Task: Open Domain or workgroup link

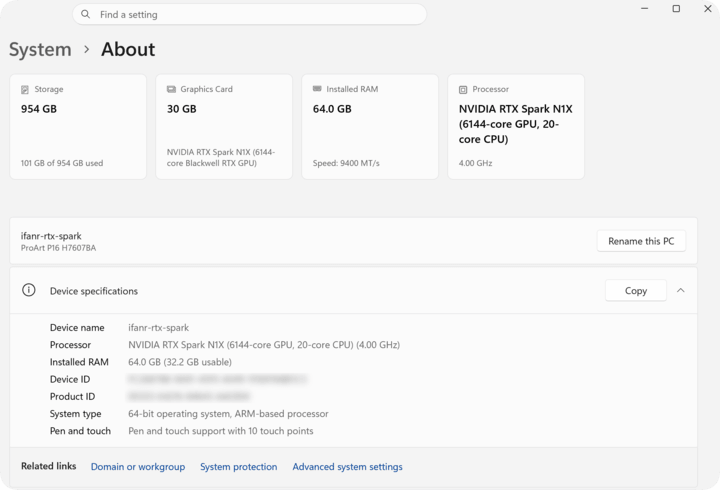Action: click(x=138, y=467)
